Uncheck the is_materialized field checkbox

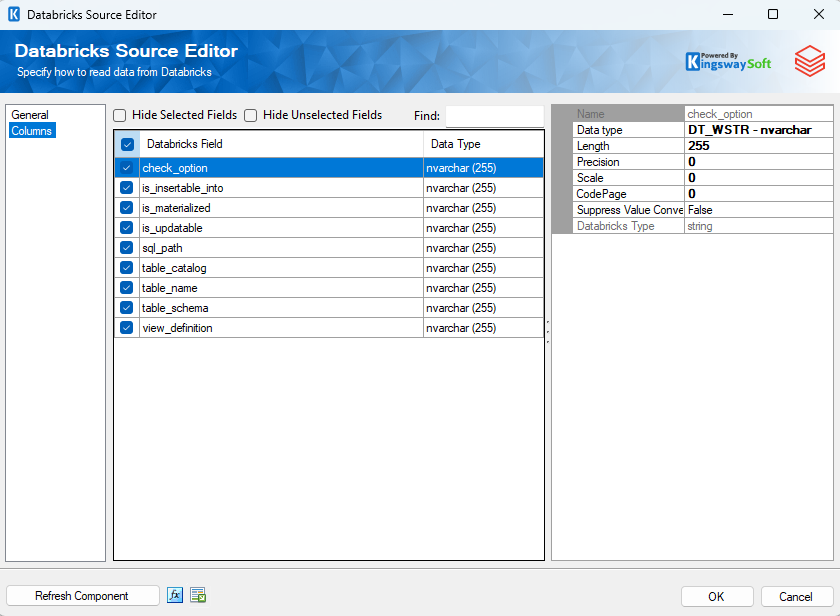(x=127, y=208)
